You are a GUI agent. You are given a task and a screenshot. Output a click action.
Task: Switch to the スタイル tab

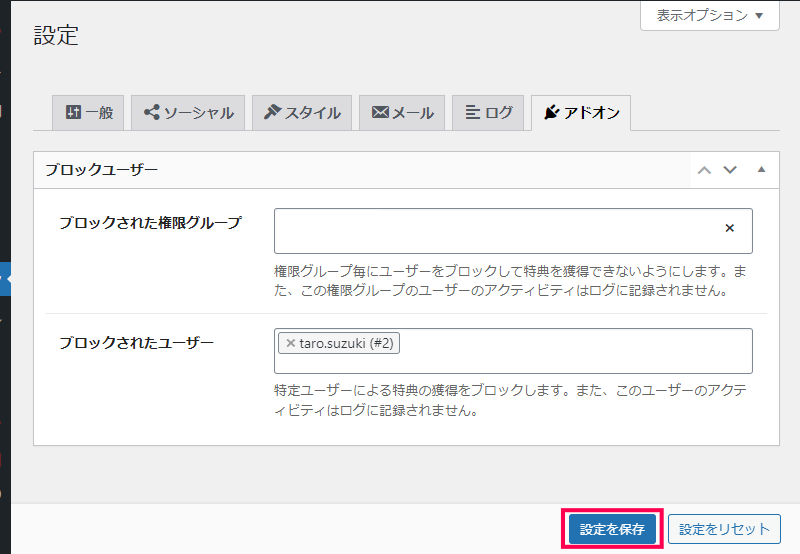[x=302, y=112]
